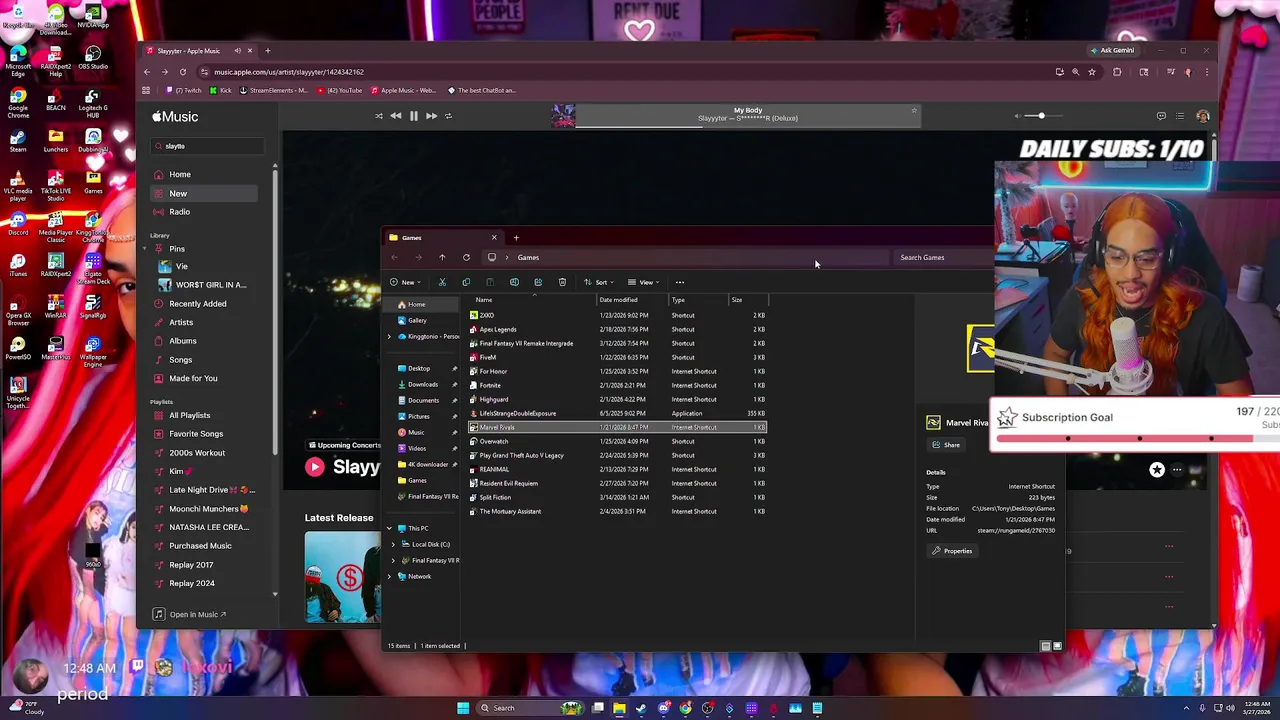
Task: Click Open in Music link in sidebar
Action: pos(191,614)
